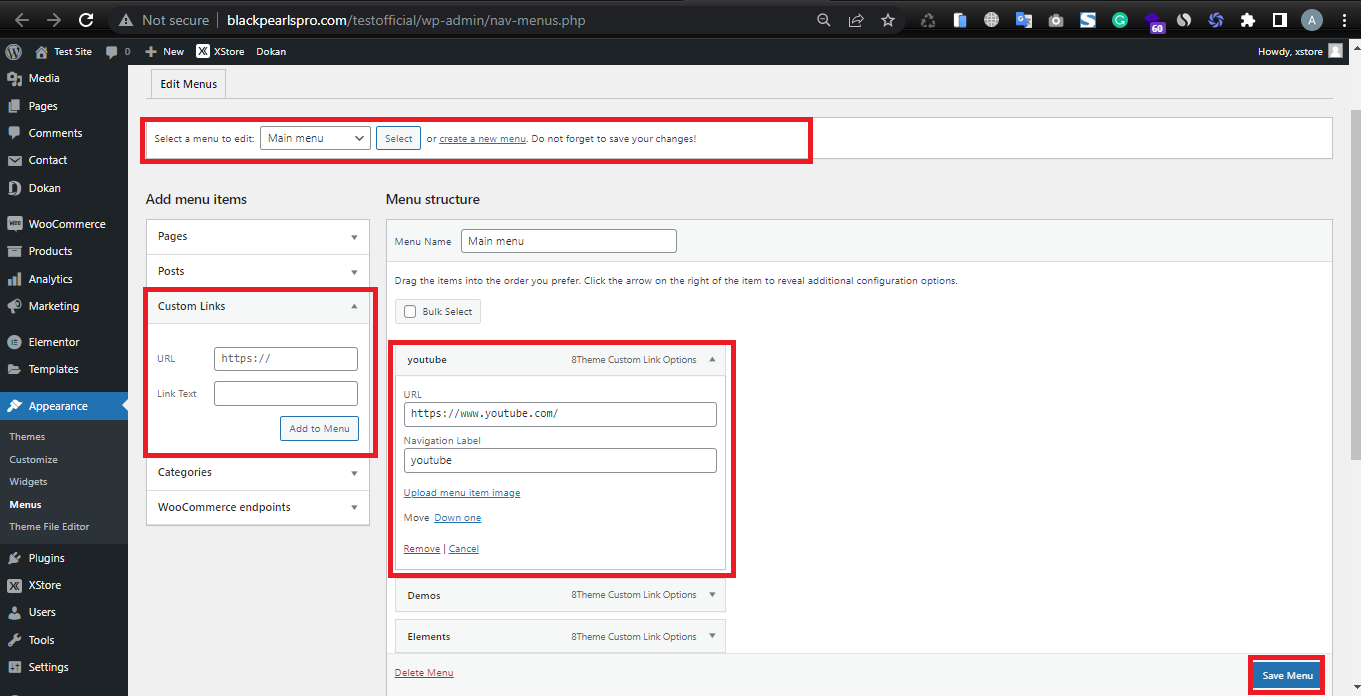Click the Templates folder icon
Screen dimensions: 1361x696
[14, 369]
